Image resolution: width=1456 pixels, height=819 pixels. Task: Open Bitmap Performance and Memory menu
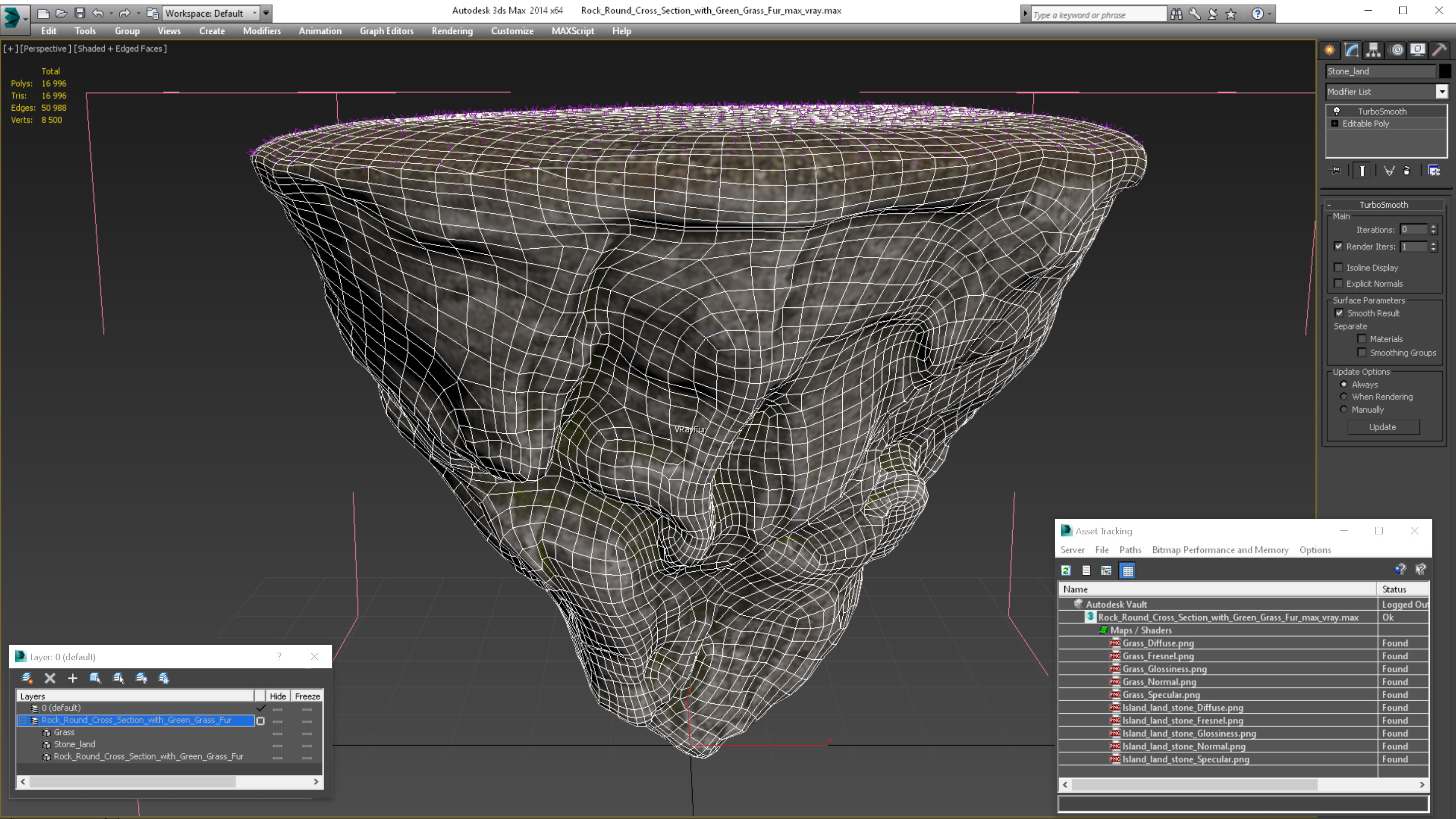(1220, 550)
